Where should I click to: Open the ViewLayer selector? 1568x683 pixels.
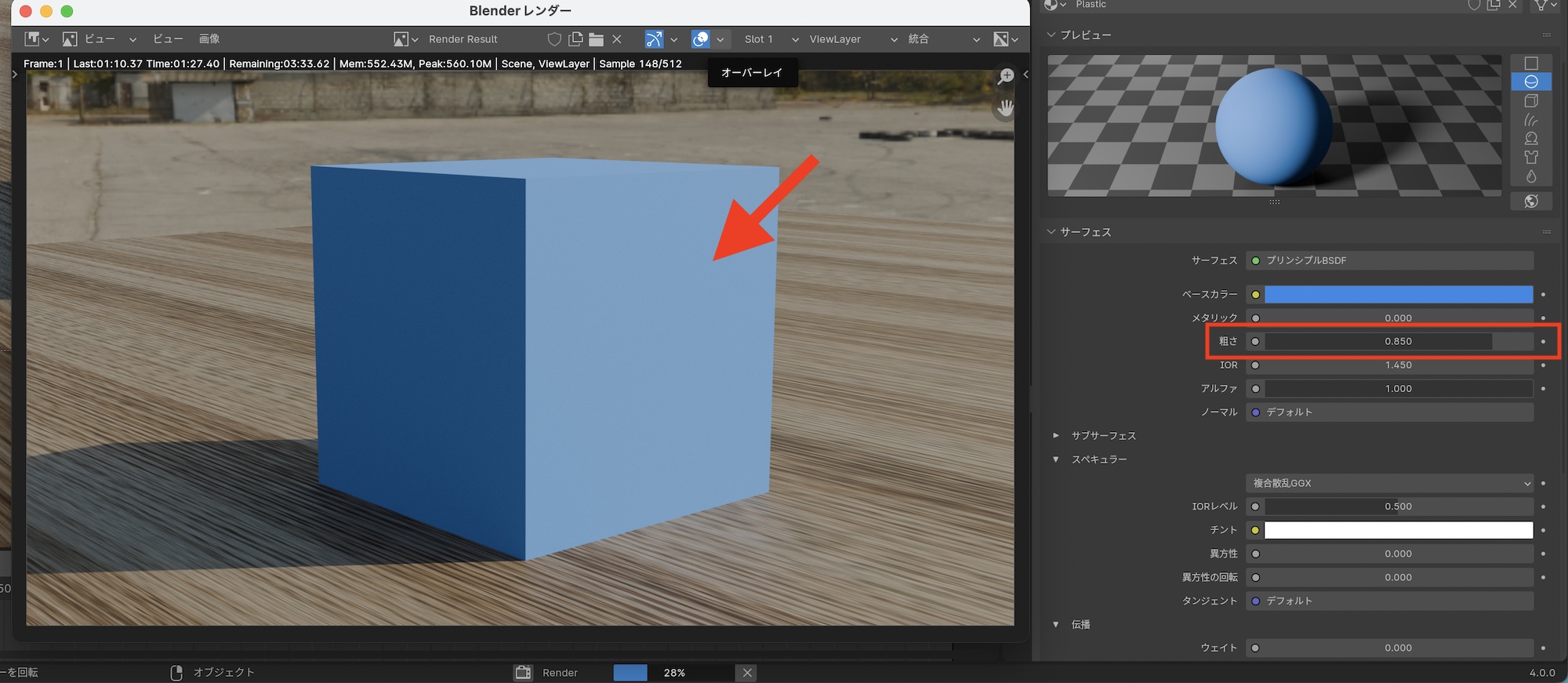pos(852,39)
